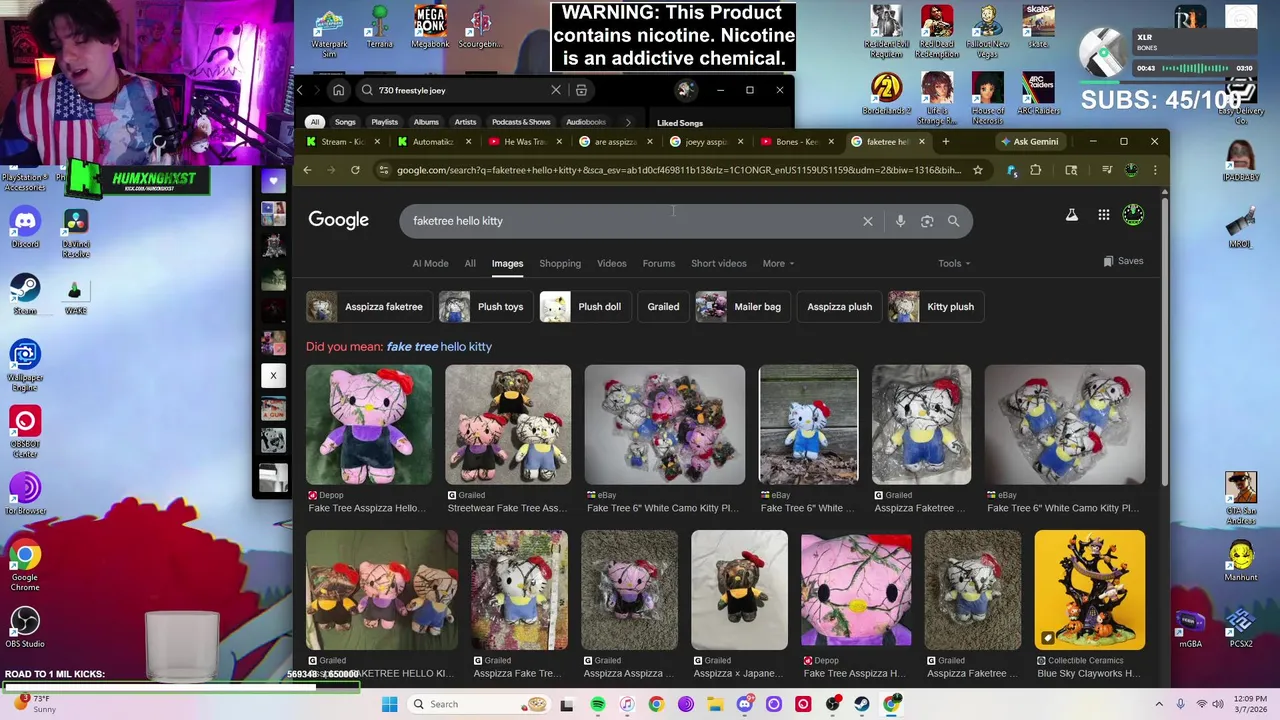This screenshot has width=1280, height=720.
Task: Open the Google apps grid
Action: (x=1104, y=215)
